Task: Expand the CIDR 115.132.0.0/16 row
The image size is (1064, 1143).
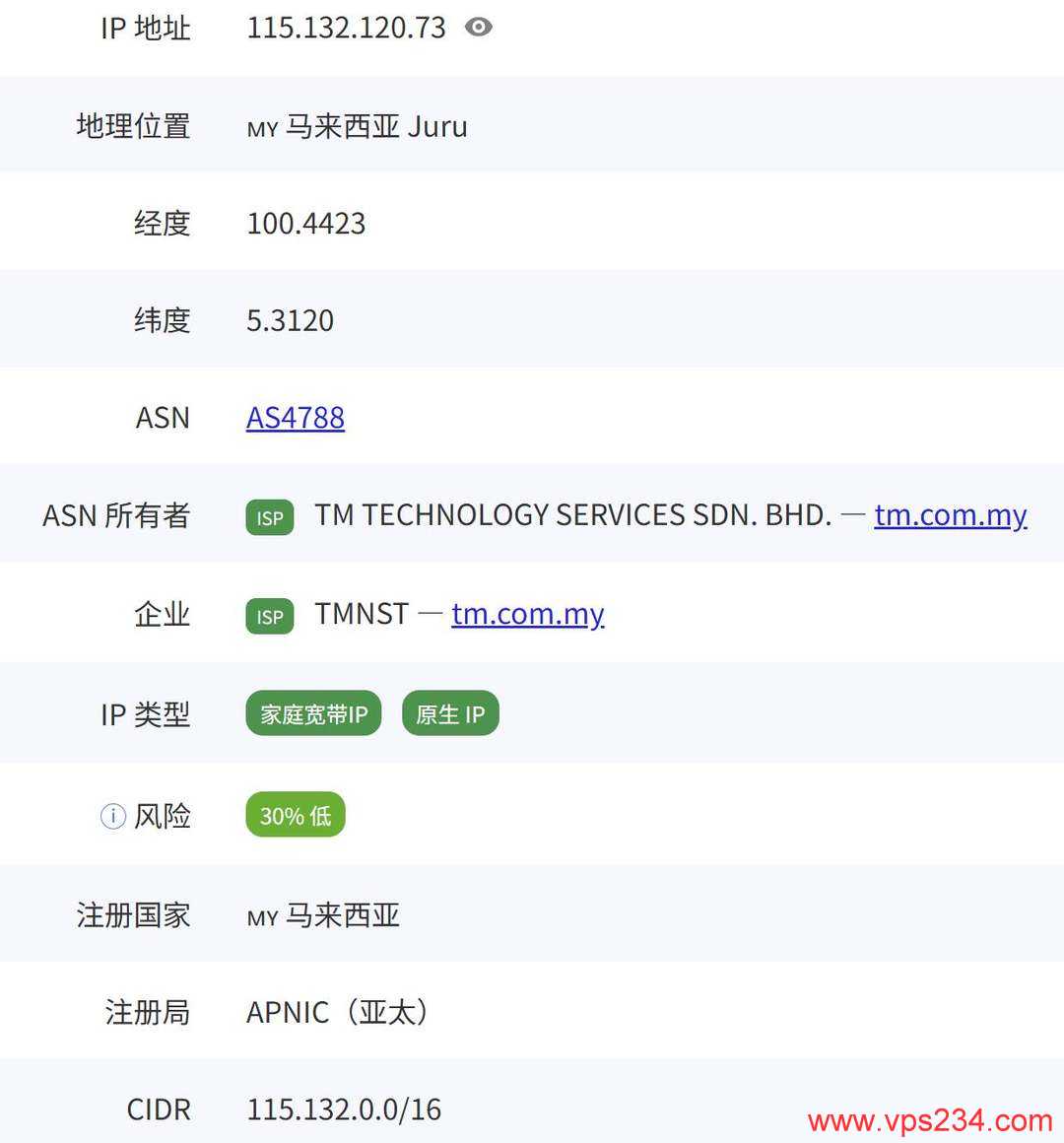Action: (x=343, y=1109)
